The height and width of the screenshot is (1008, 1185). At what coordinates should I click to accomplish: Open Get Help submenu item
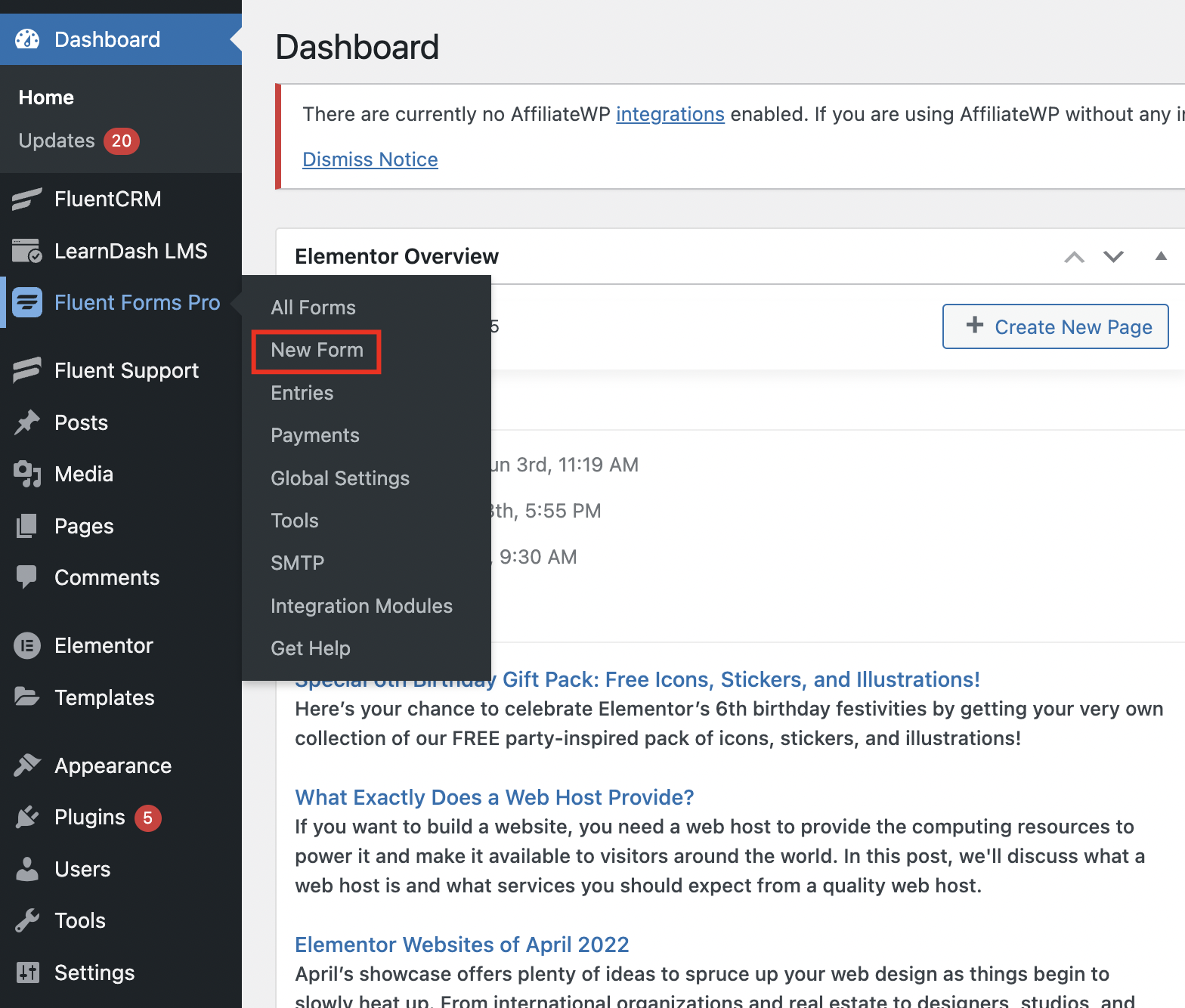pyautogui.click(x=310, y=648)
